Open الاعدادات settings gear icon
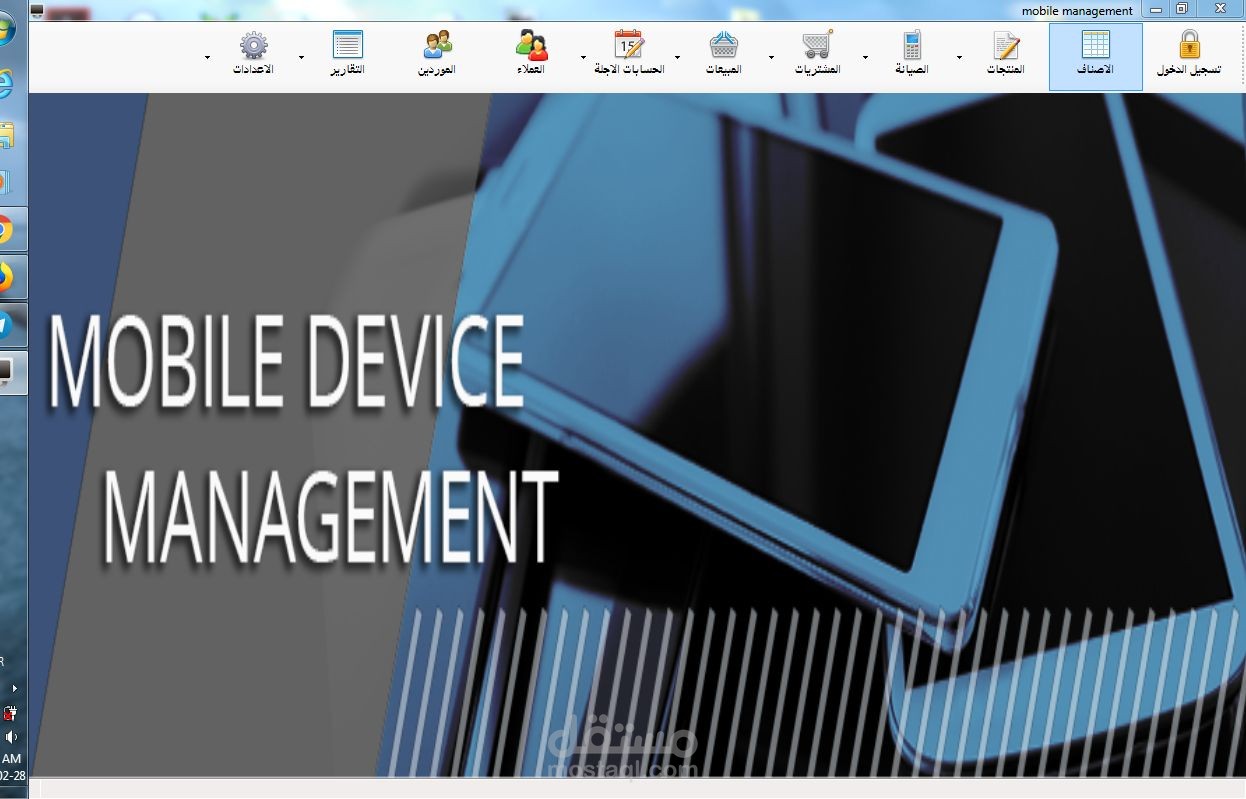This screenshot has width=1246, height=799. [254, 45]
